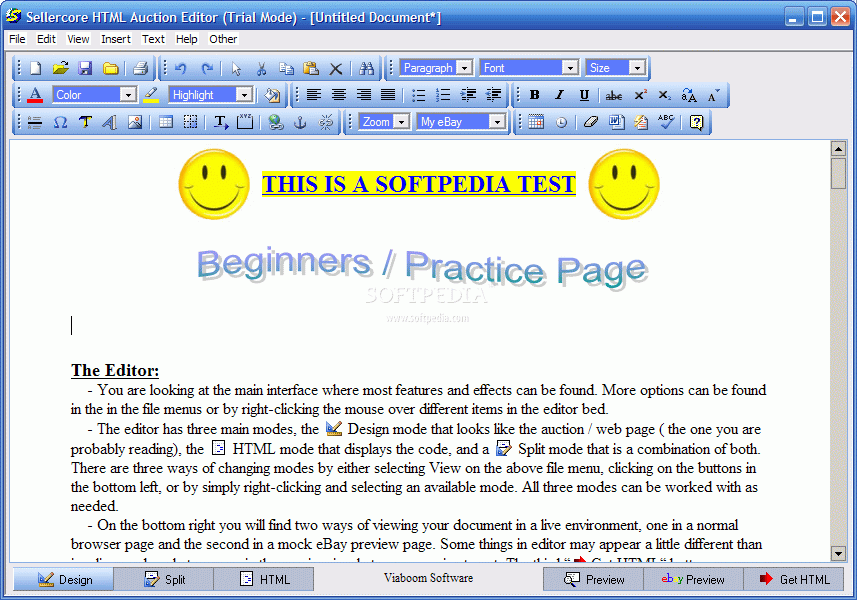Open the View menu
Screen dimensions: 857x600
[78, 39]
